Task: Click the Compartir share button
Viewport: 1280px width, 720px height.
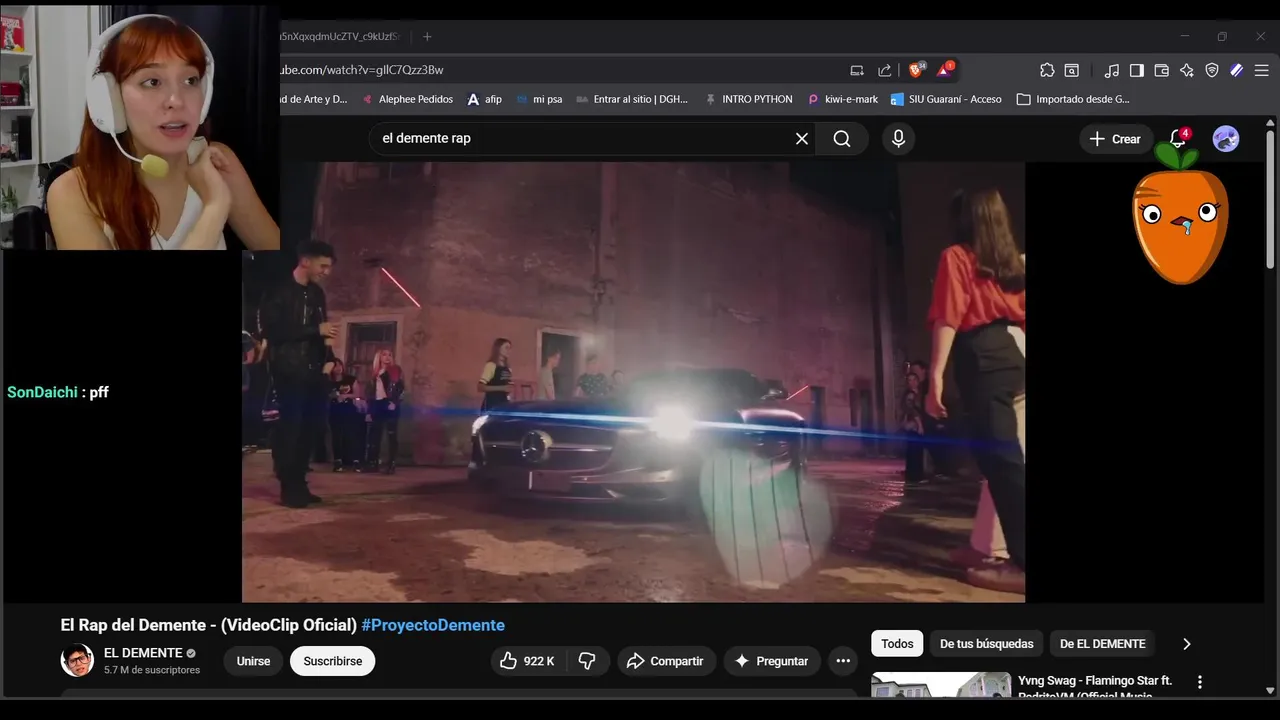Action: click(665, 661)
